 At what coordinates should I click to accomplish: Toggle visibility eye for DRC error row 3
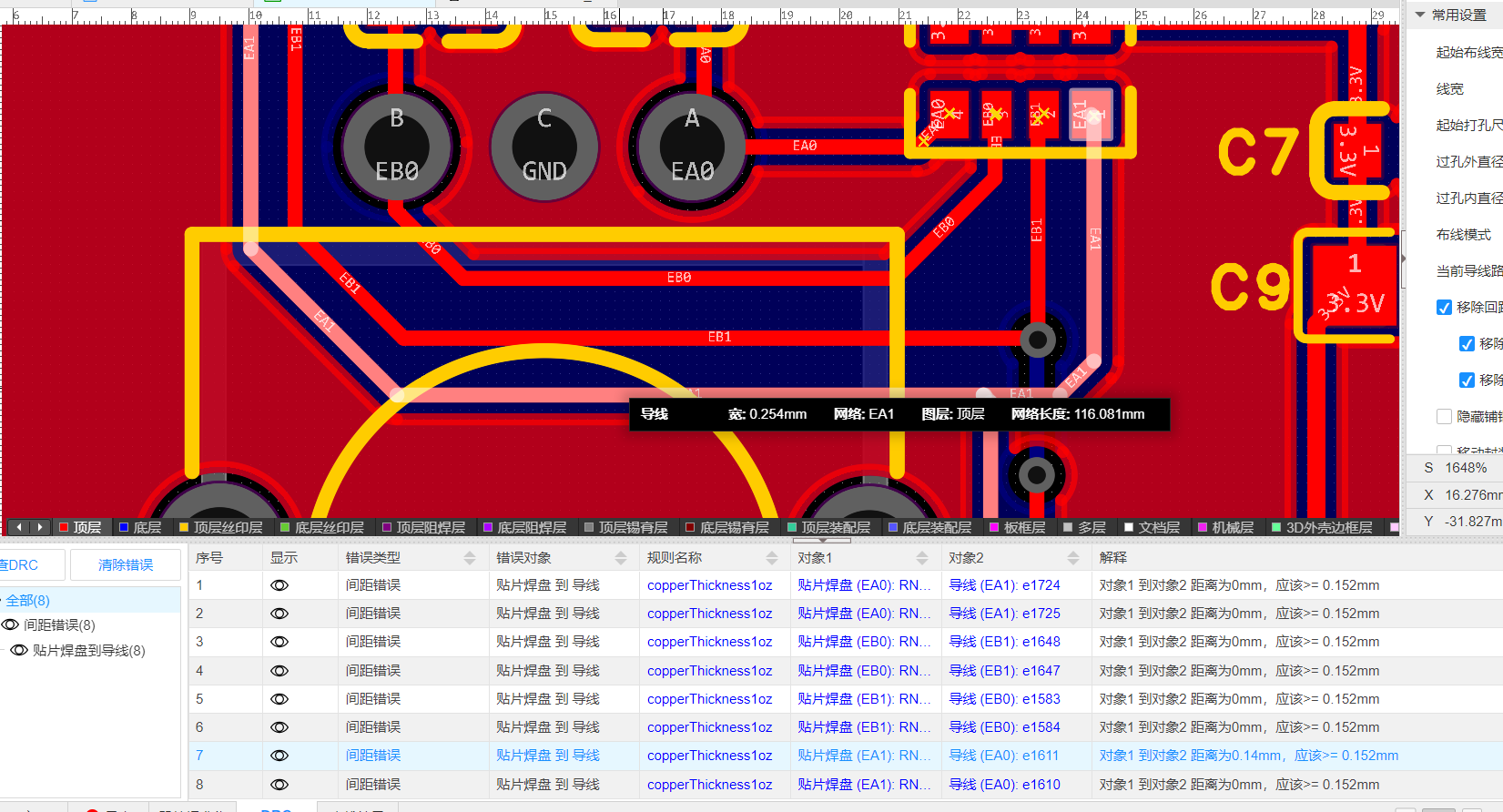(x=279, y=642)
